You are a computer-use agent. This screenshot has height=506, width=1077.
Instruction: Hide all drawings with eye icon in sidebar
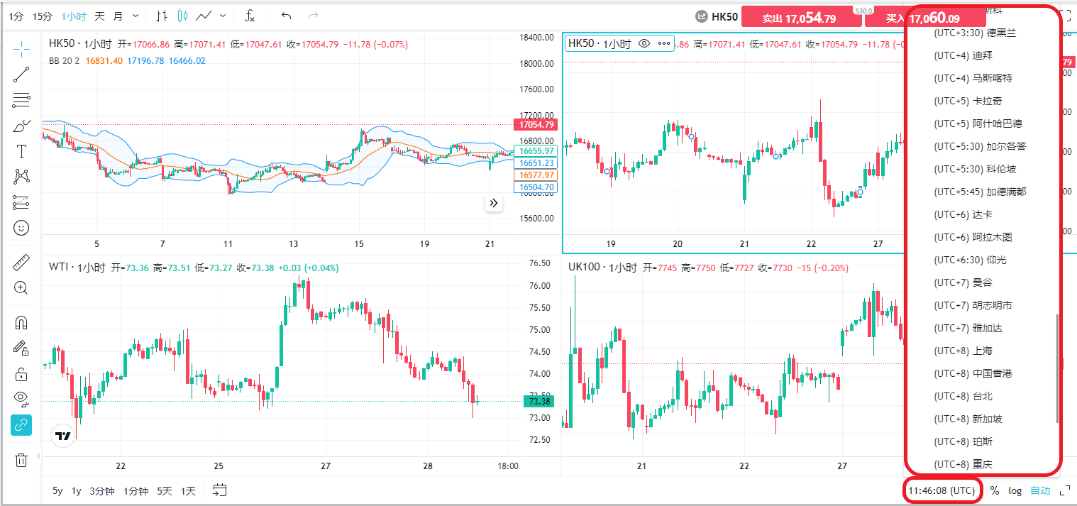21,399
